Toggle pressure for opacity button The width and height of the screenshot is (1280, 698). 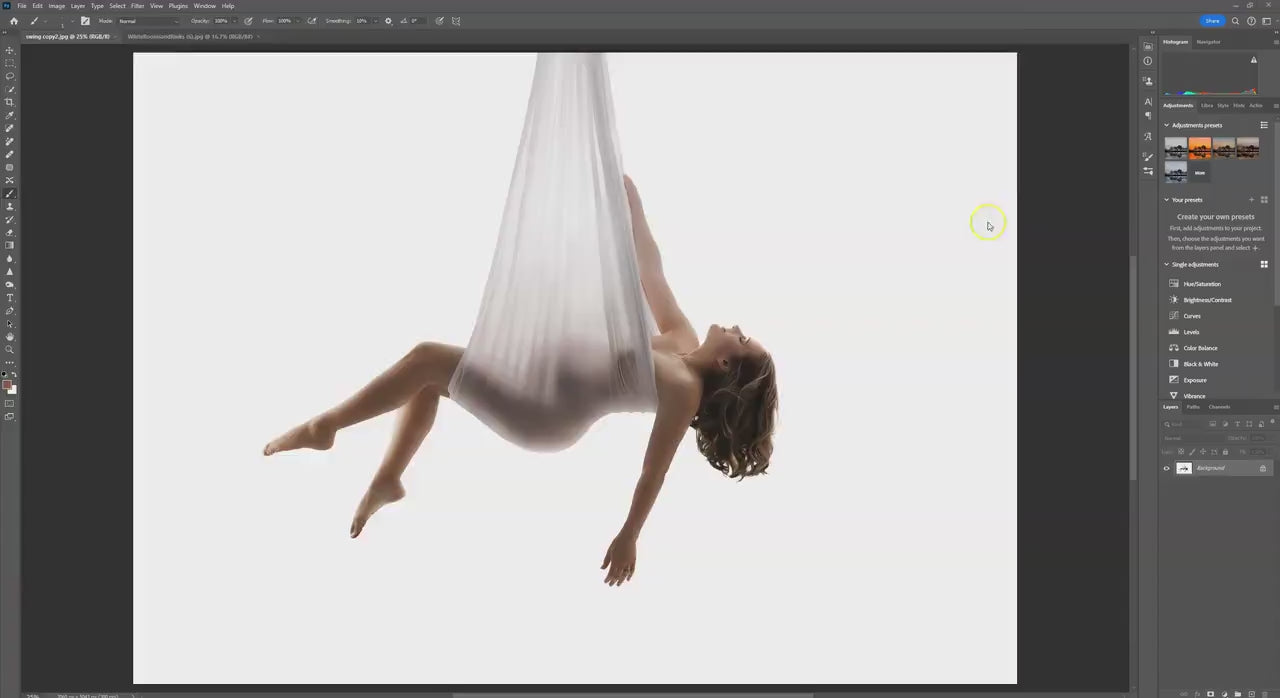coord(248,21)
